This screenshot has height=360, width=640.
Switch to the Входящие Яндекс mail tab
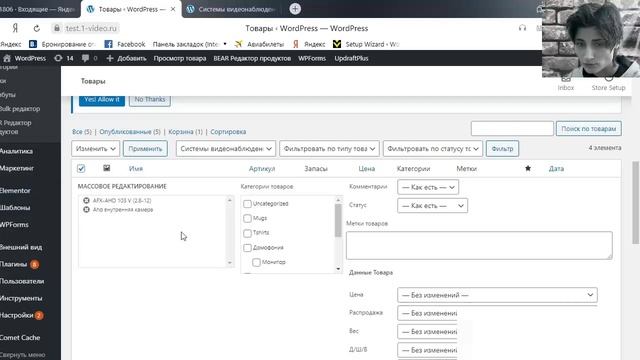[x=39, y=9]
